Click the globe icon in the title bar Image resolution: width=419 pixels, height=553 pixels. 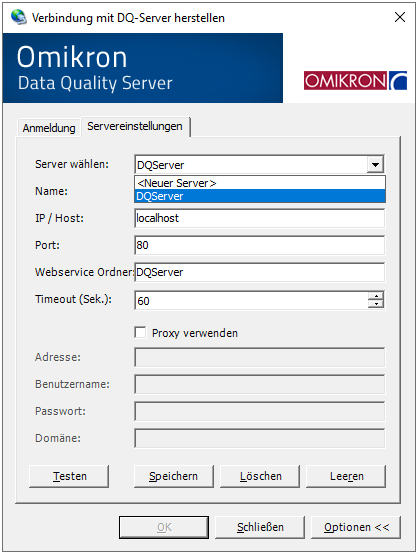[x=18, y=17]
